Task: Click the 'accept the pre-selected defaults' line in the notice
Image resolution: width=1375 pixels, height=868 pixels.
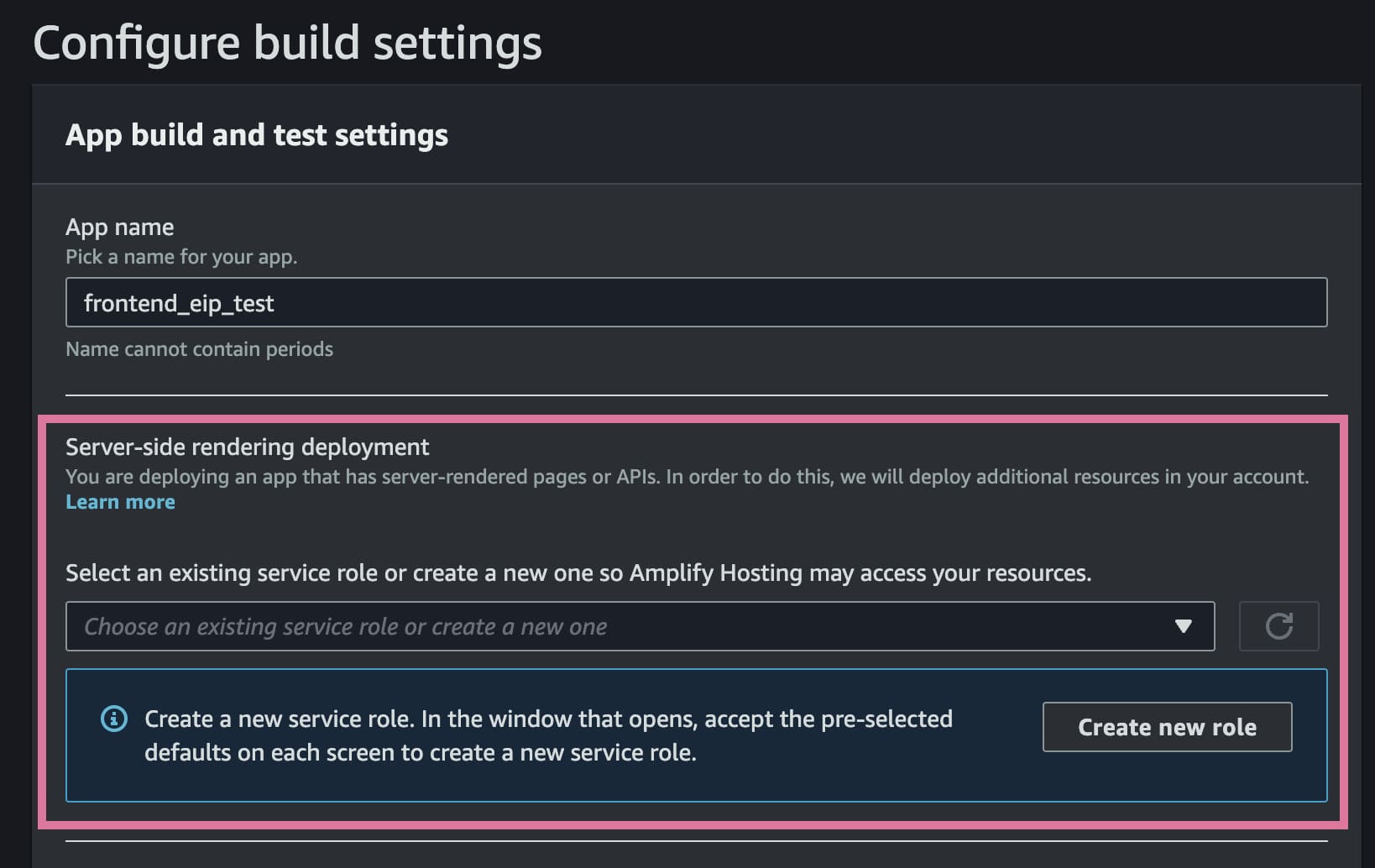Action: tap(420, 753)
